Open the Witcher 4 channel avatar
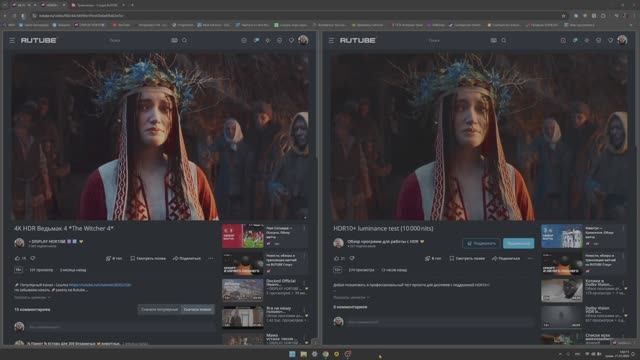The width and height of the screenshot is (640, 360). (19, 243)
